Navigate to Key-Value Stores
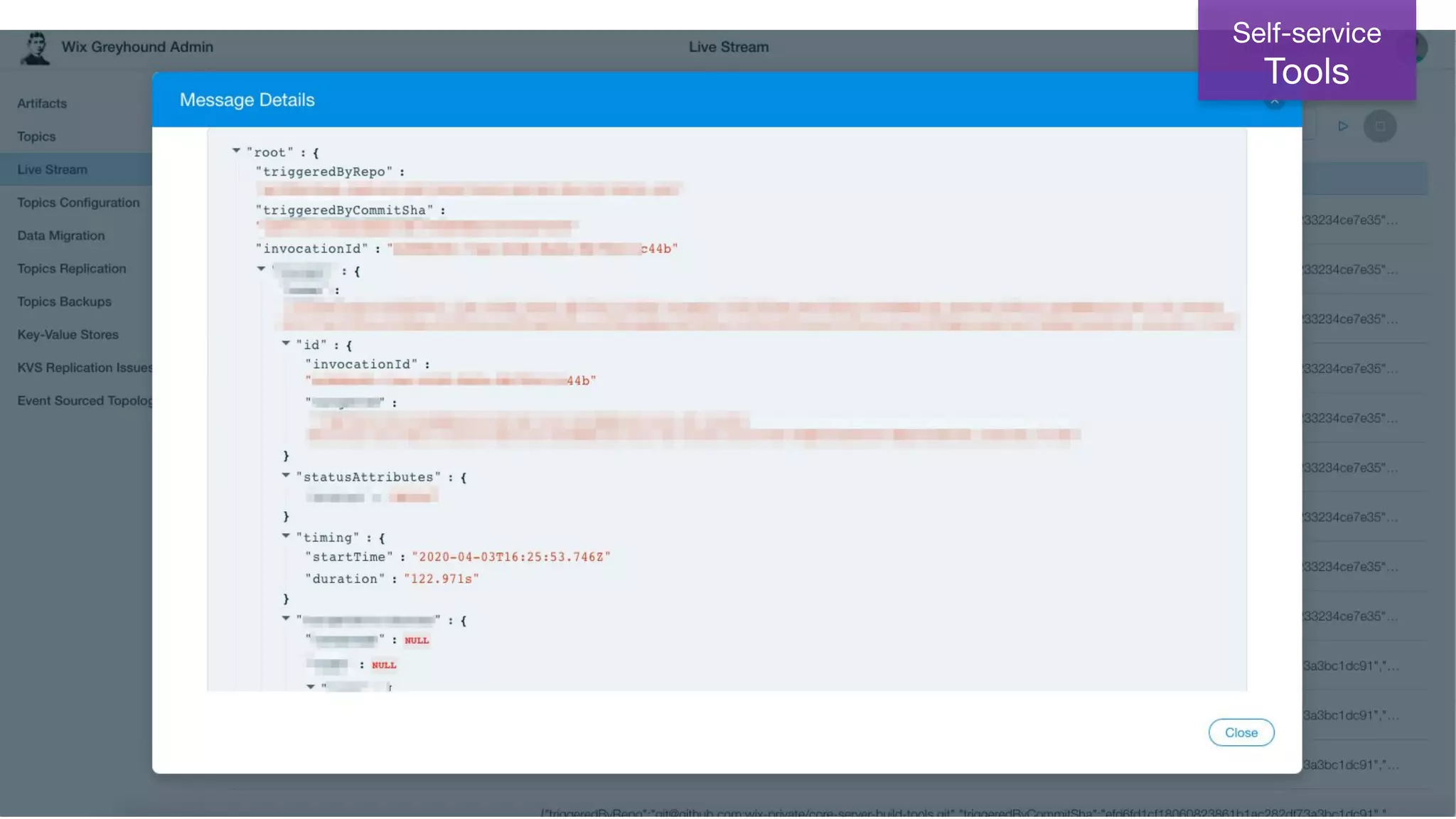 (68, 335)
